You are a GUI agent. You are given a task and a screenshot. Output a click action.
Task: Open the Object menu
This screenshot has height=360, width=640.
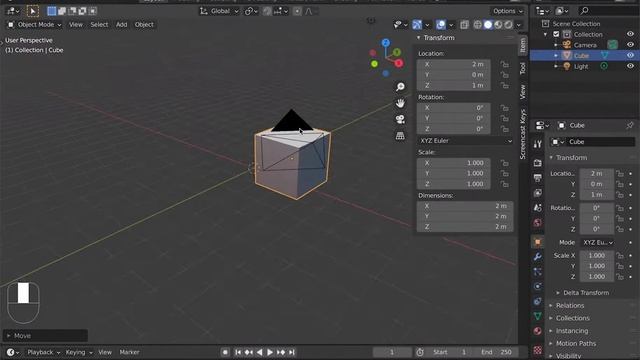pos(144,25)
